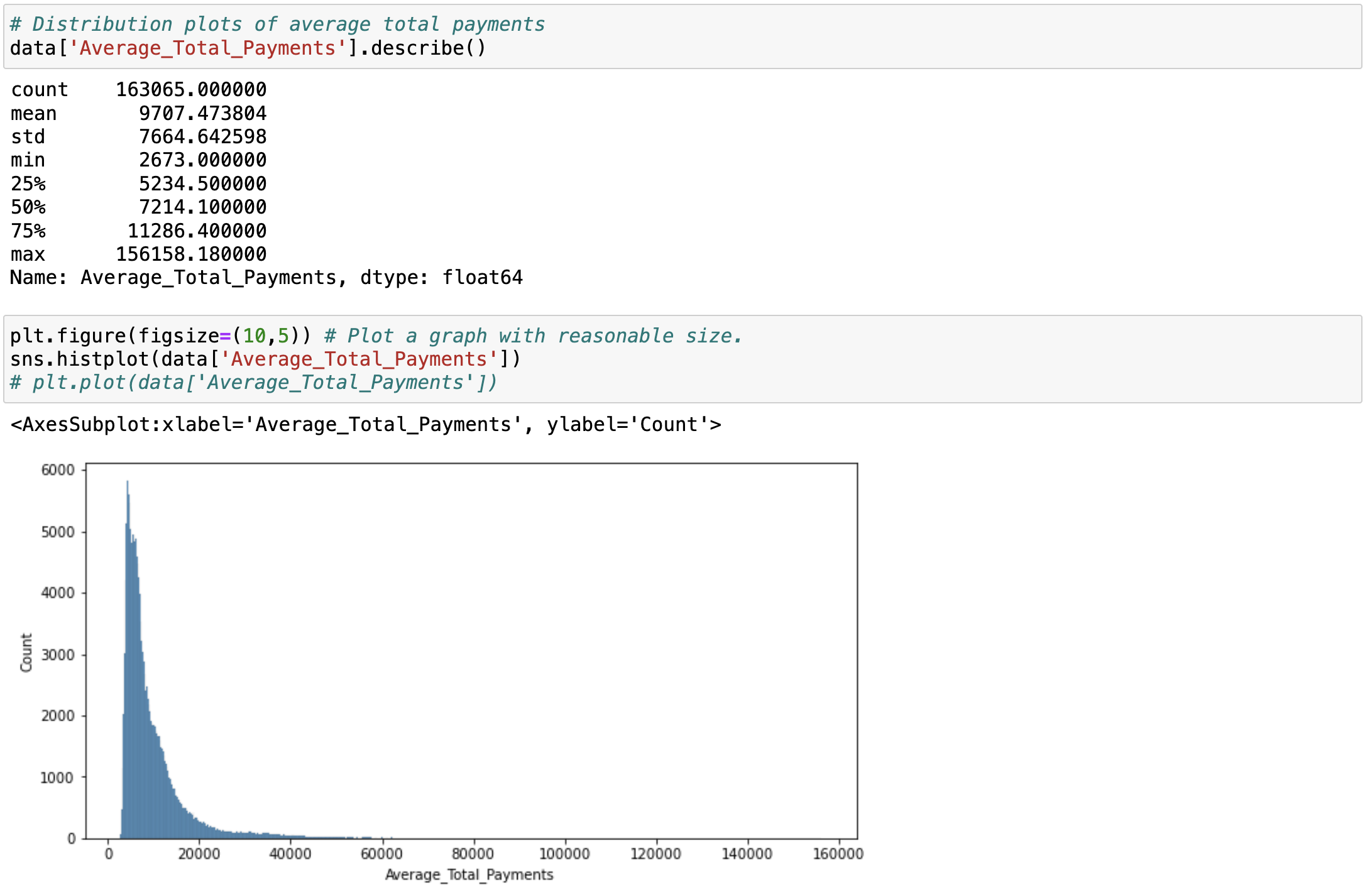Screen dimensions: 1365x896
Task: Click the 160000 x-axis tick label
Action: 838,854
